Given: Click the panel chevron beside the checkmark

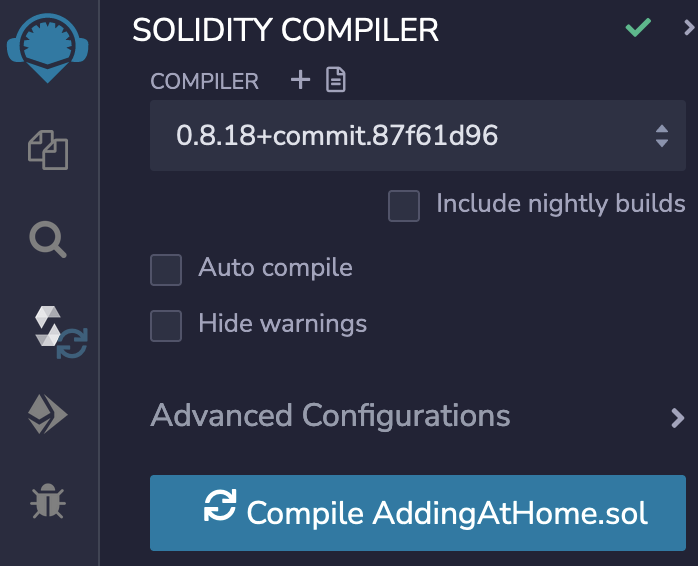Looking at the screenshot, I should (689, 28).
